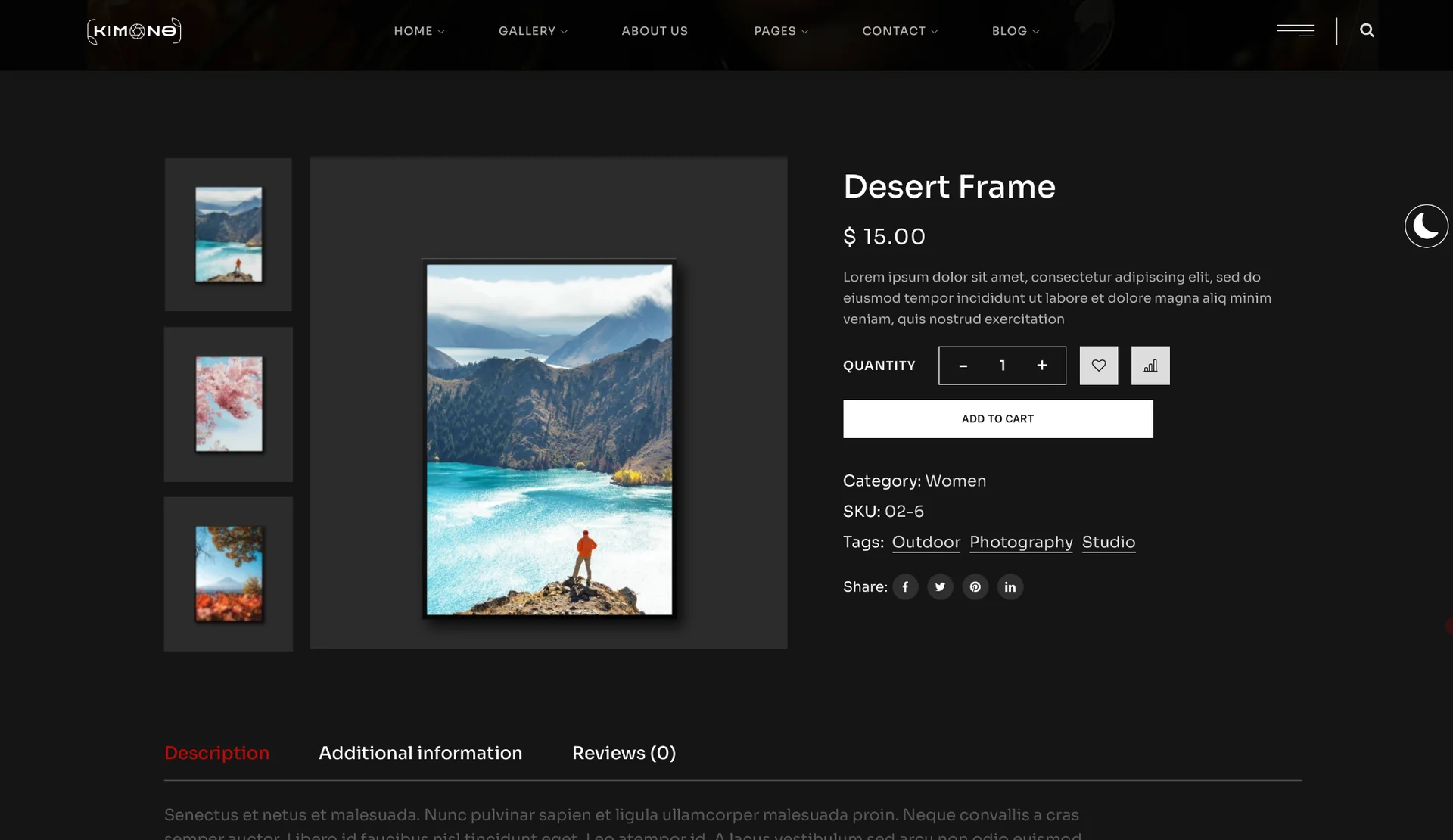The image size is (1453, 840).
Task: Open the Photography tag link
Action: (x=1021, y=543)
